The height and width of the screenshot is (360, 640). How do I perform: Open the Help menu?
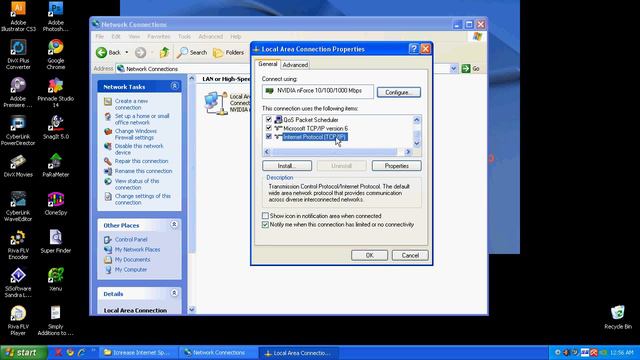(x=236, y=36)
